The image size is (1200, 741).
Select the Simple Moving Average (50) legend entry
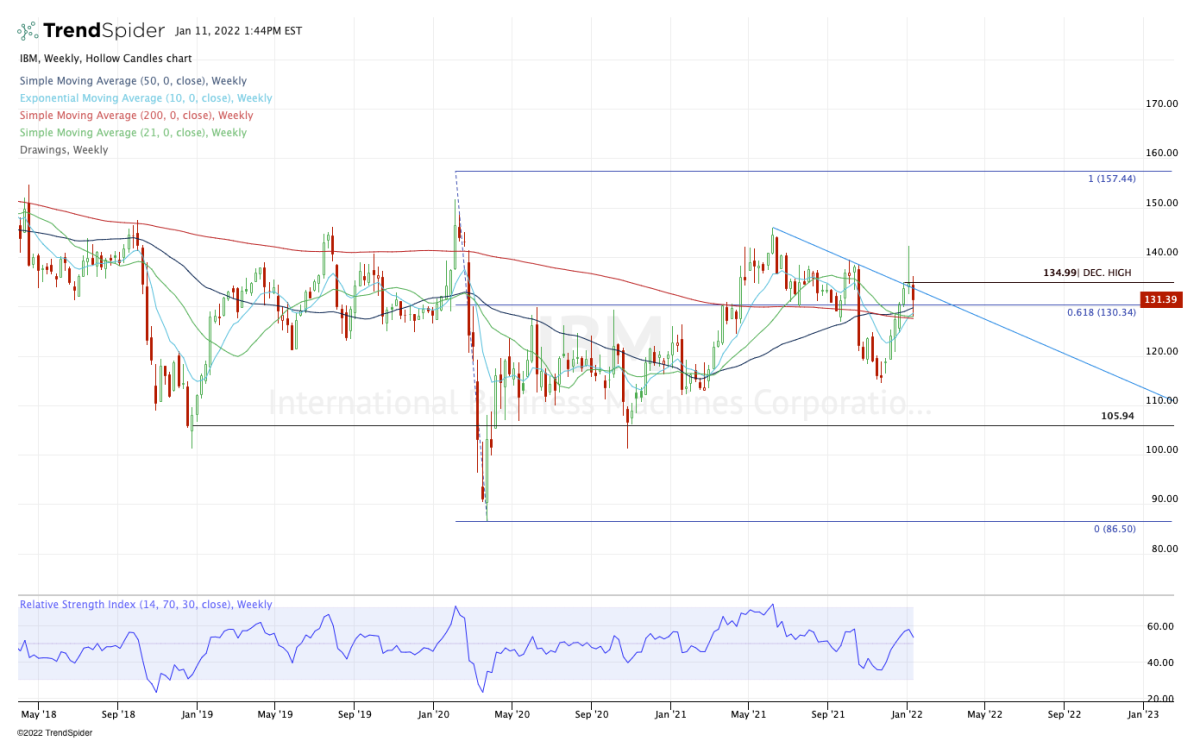coord(132,81)
